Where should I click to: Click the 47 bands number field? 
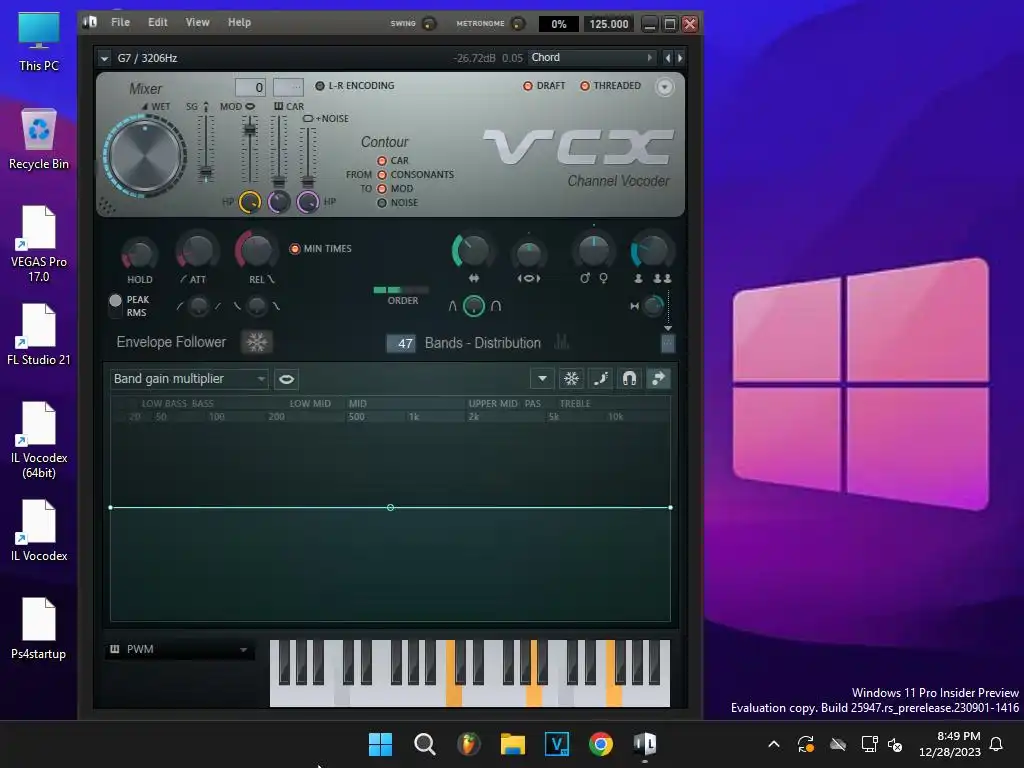(x=400, y=343)
